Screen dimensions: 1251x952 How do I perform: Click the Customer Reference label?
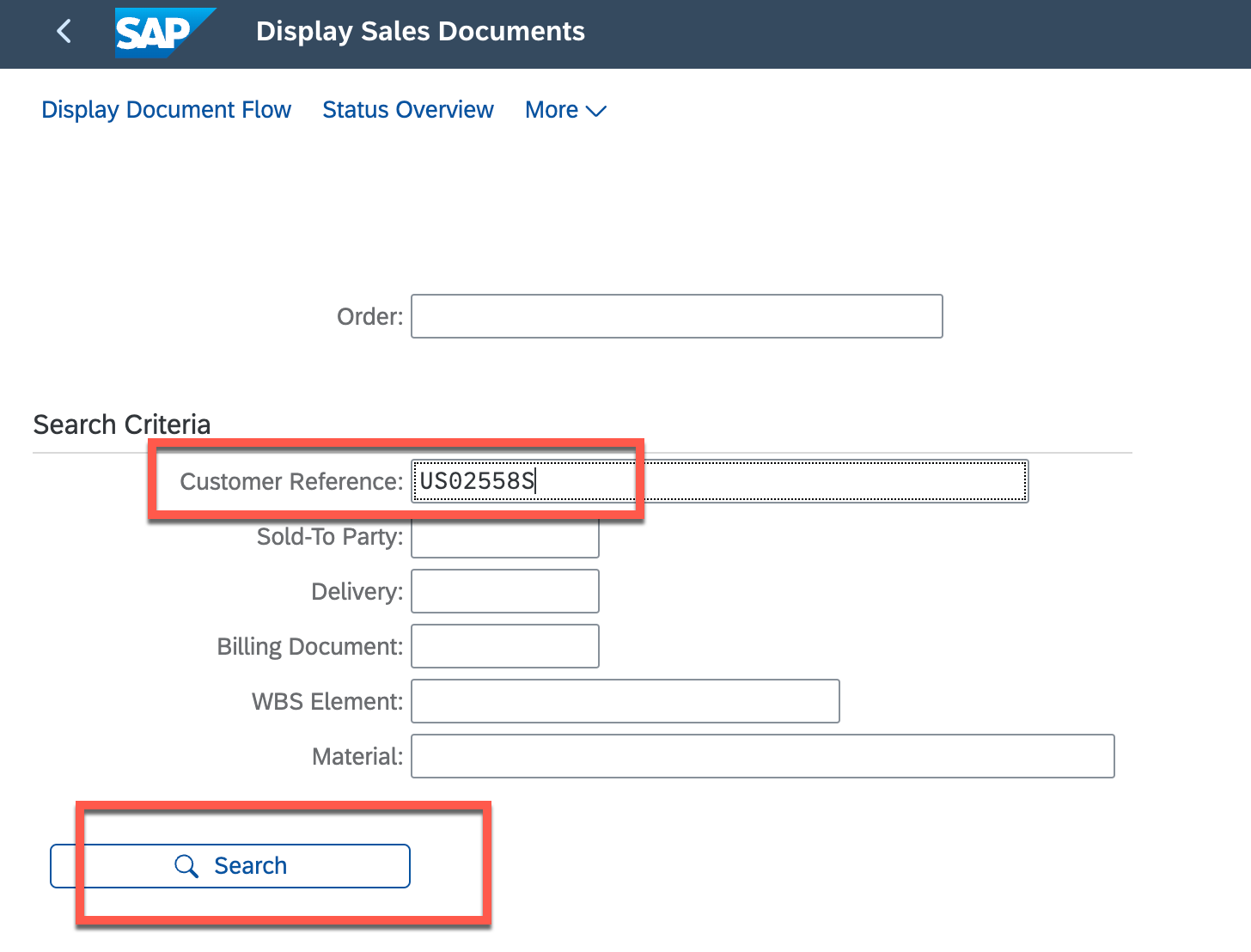click(290, 481)
